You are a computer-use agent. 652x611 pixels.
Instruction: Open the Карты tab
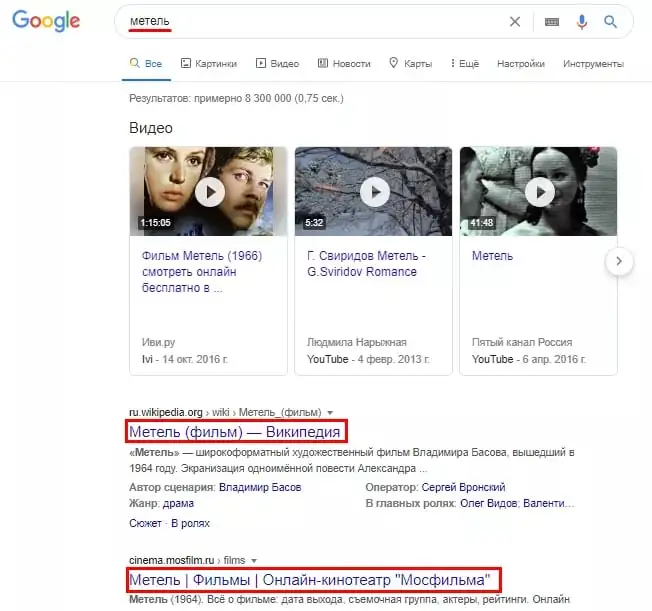[x=410, y=64]
